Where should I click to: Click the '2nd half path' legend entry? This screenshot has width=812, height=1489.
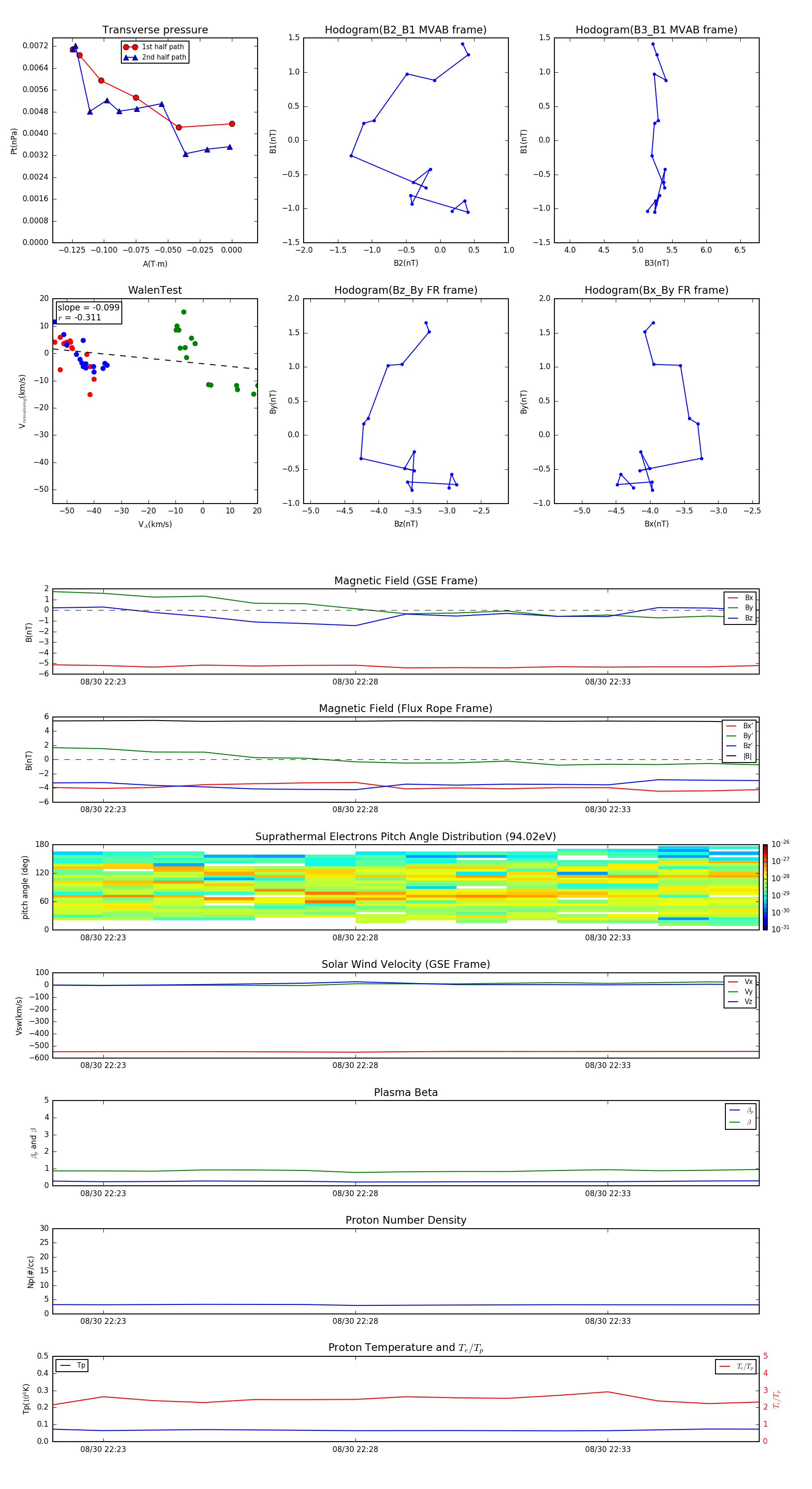154,57
